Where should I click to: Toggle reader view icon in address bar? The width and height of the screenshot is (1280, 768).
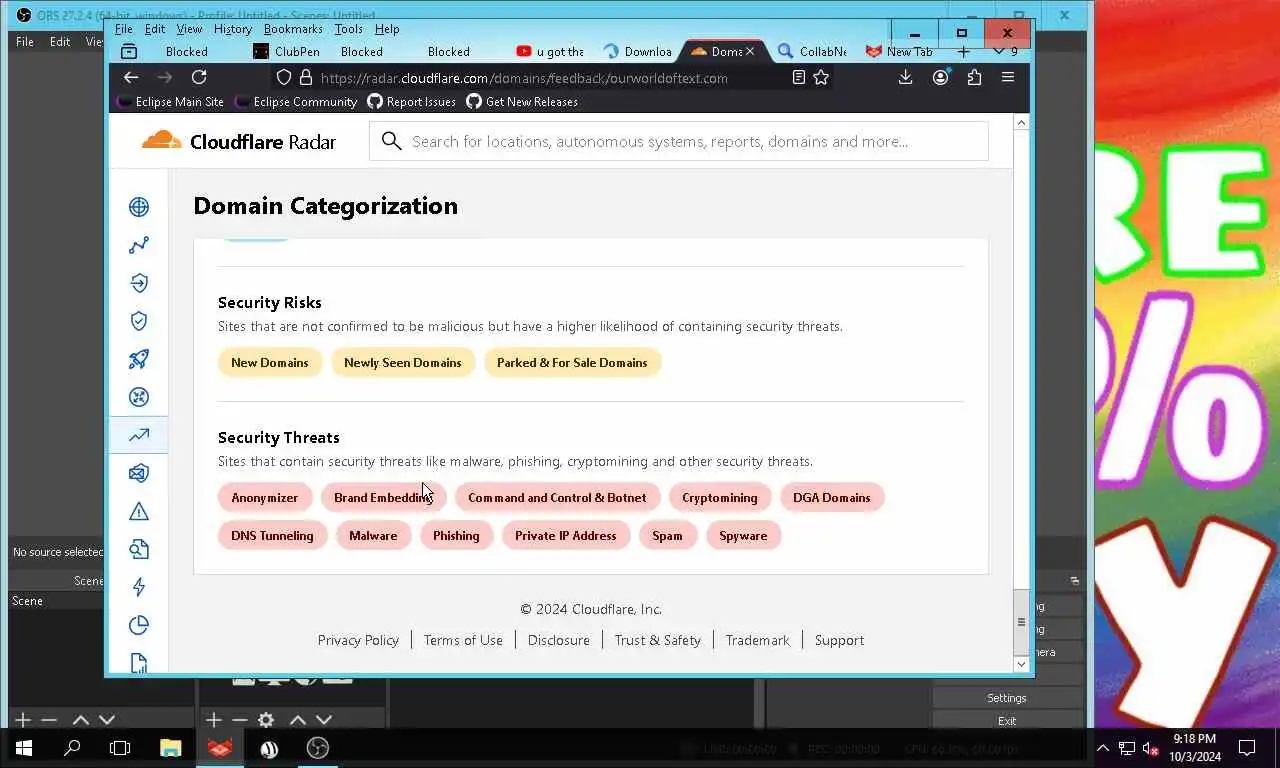pyautogui.click(x=798, y=77)
